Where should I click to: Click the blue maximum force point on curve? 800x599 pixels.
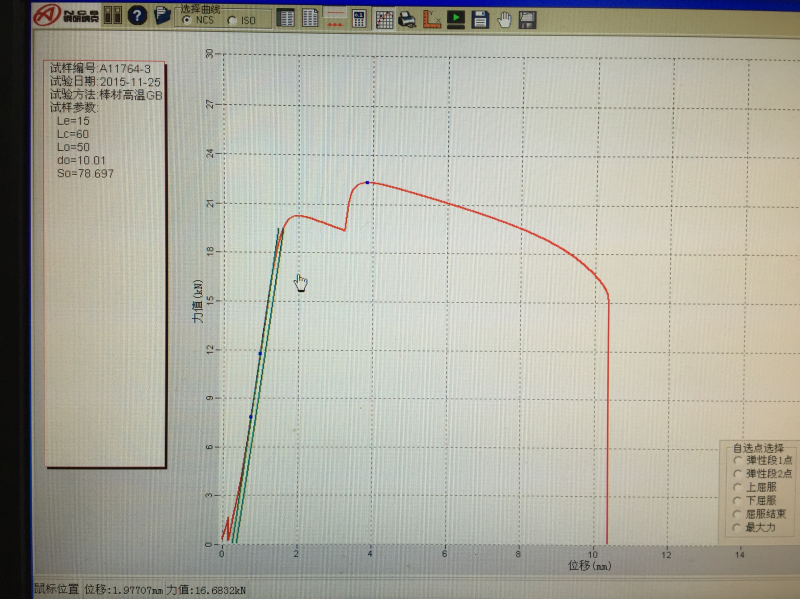coord(367,183)
